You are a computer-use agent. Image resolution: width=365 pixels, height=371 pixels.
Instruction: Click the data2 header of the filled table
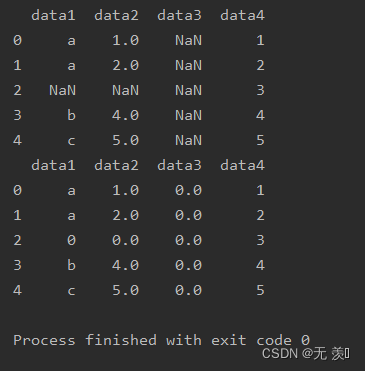(116, 165)
